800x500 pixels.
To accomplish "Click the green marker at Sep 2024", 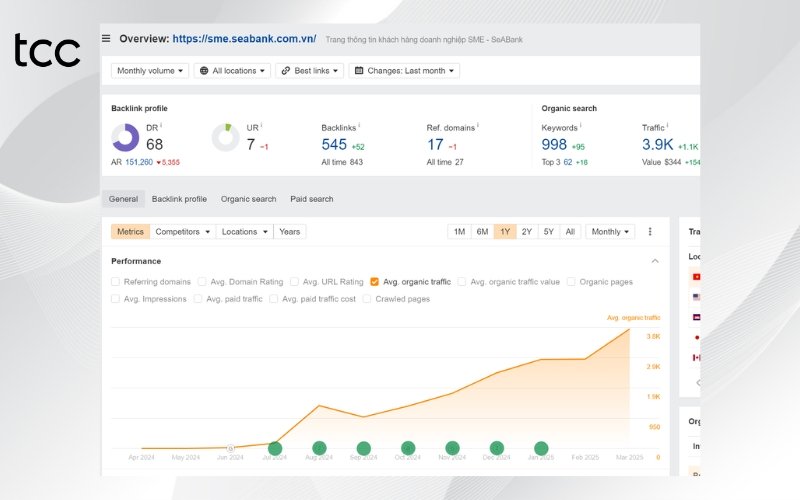I will 364,448.
